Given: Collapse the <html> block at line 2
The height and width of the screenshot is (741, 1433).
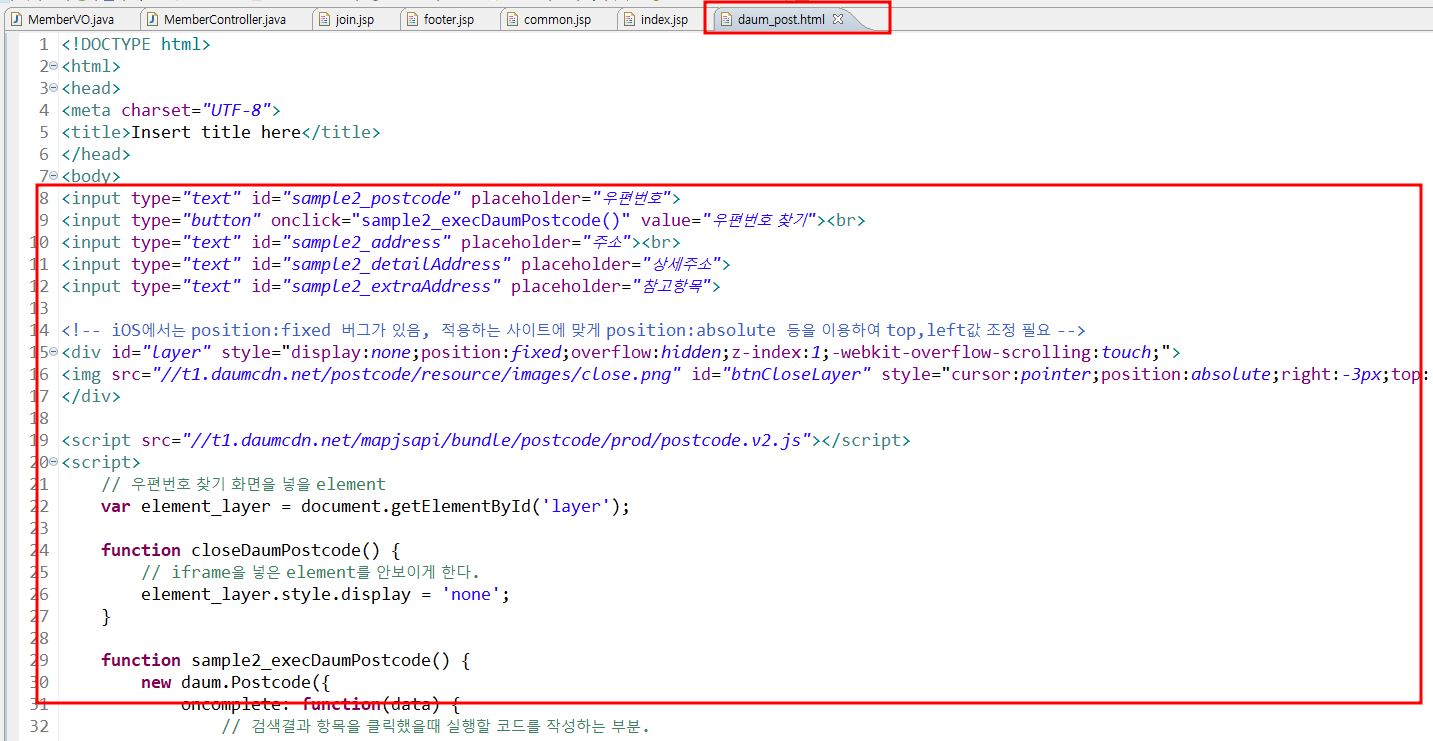Looking at the screenshot, I should 53,67.
